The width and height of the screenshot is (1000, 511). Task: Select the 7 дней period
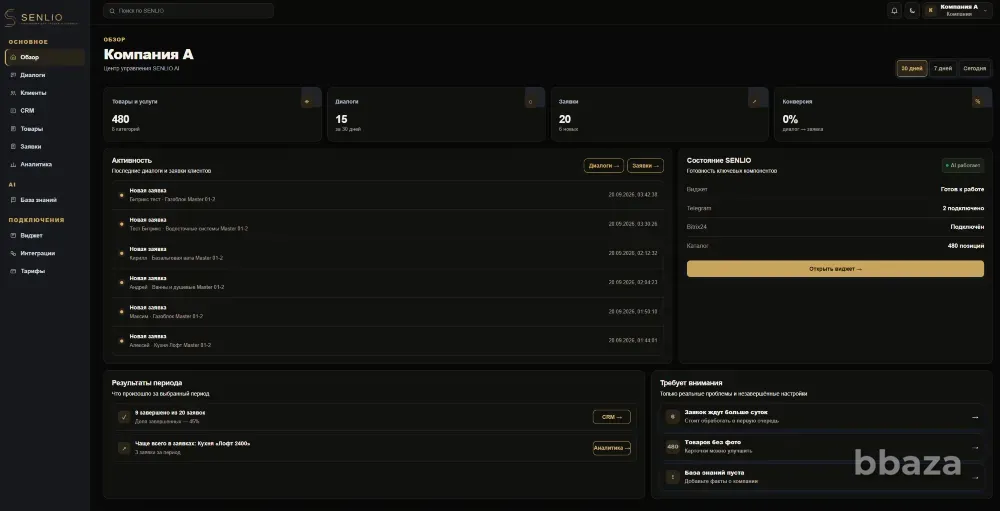pyautogui.click(x=943, y=69)
